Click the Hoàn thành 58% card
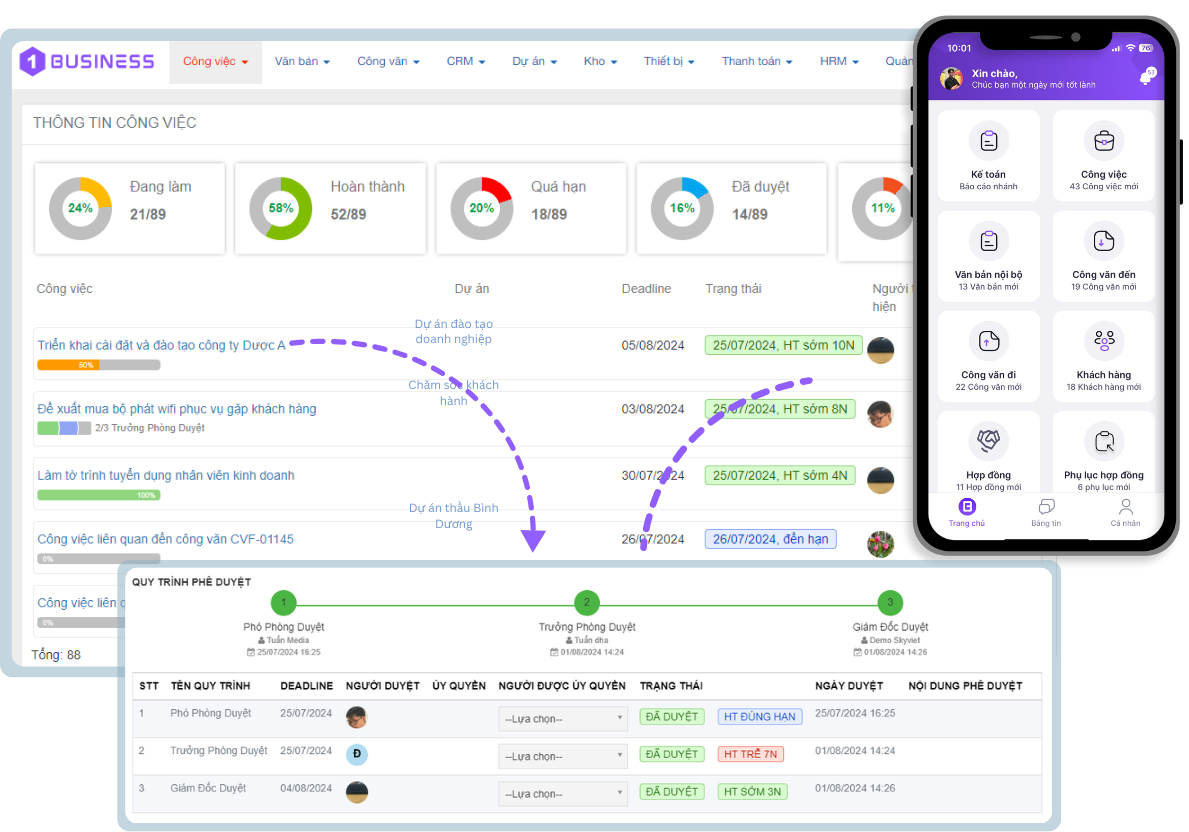The width and height of the screenshot is (1189, 832). (331, 209)
